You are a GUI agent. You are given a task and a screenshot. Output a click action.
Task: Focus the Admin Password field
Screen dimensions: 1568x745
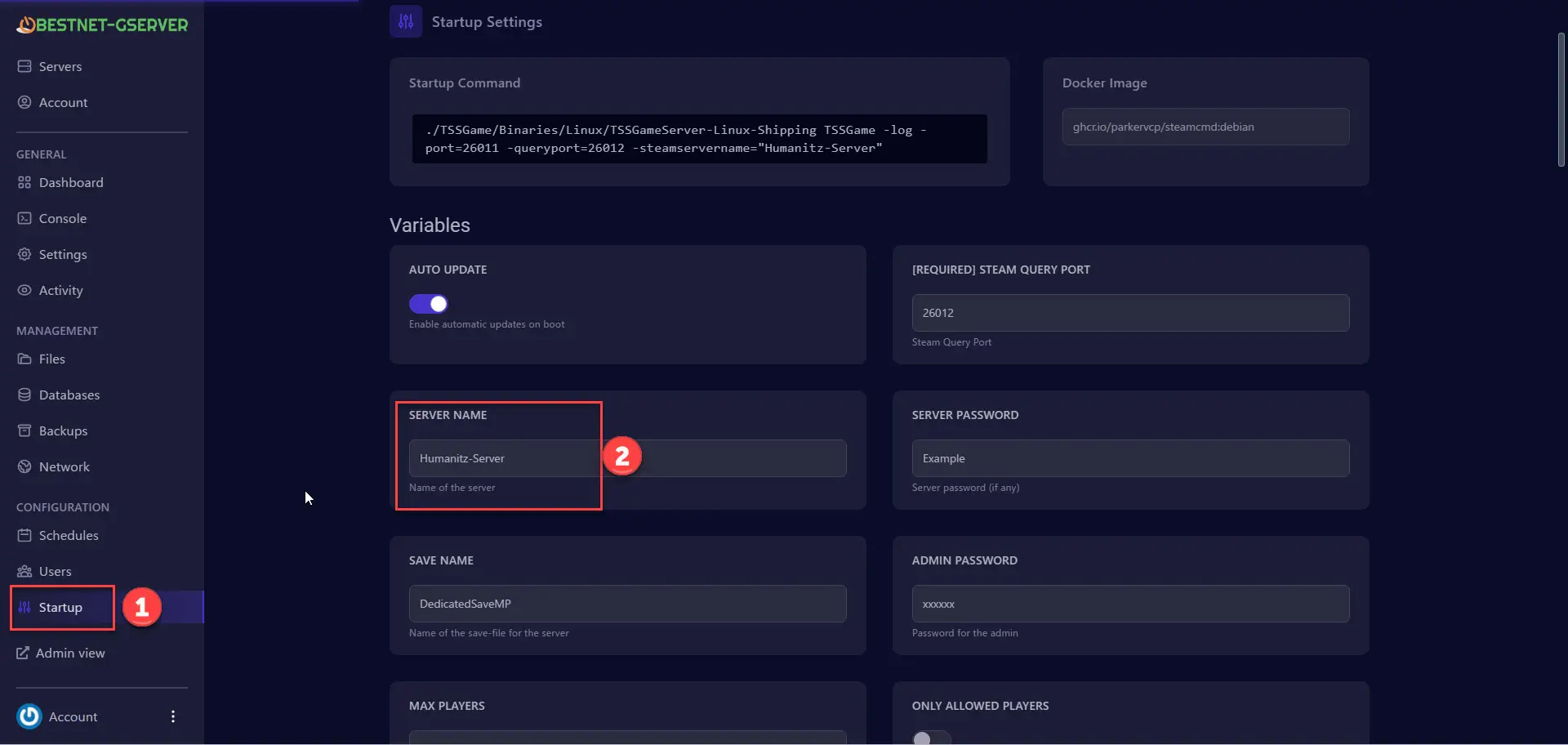coord(1130,604)
